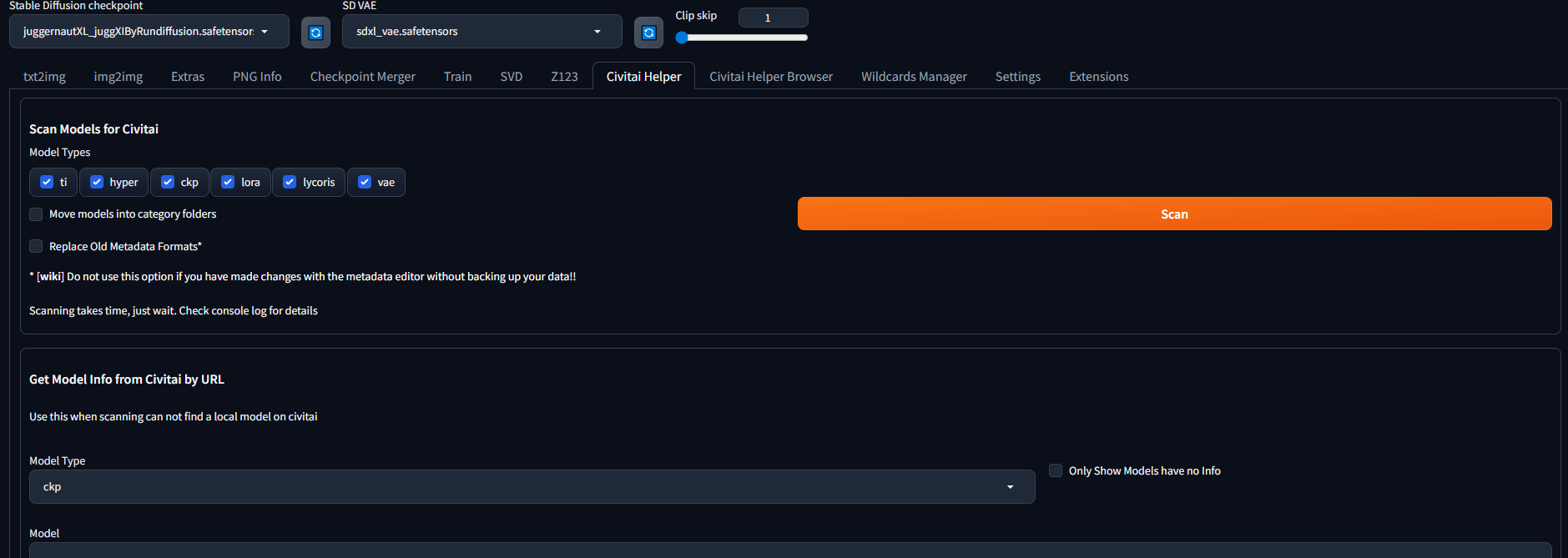Open the Train tab
Viewport: 1568px width, 558px height.
(x=457, y=77)
